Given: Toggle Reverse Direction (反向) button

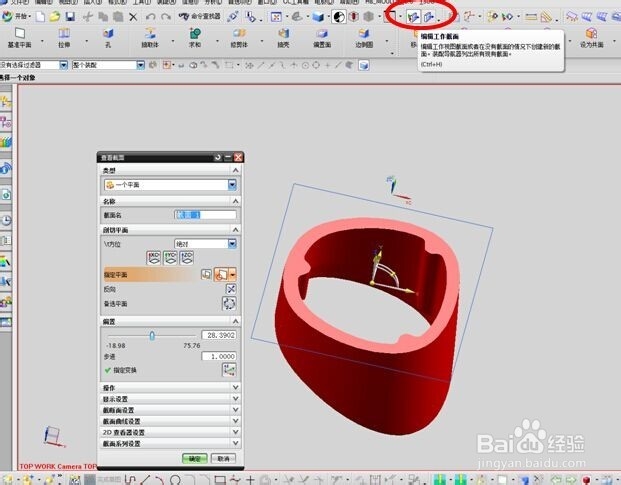Looking at the screenshot, I should (231, 289).
